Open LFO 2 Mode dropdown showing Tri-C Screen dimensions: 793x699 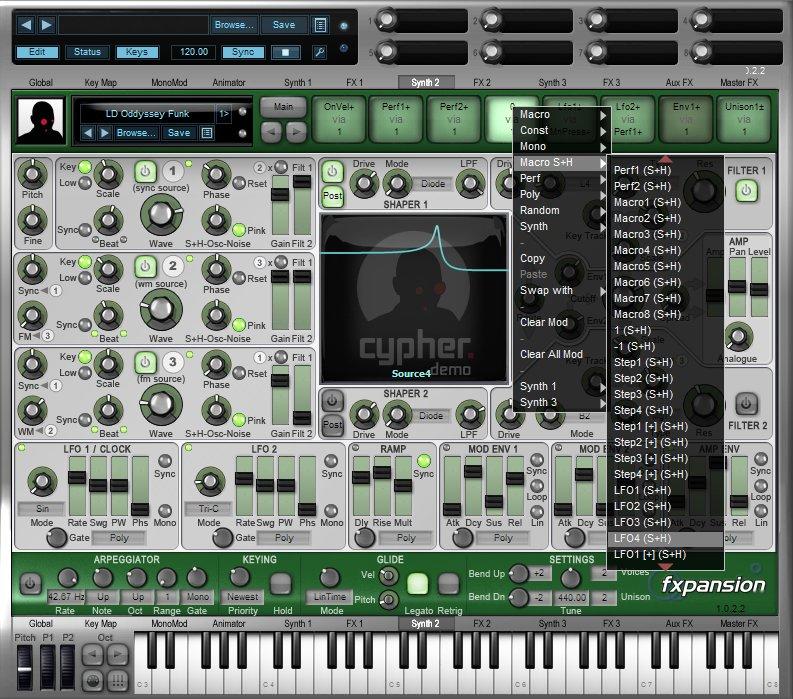(x=208, y=508)
